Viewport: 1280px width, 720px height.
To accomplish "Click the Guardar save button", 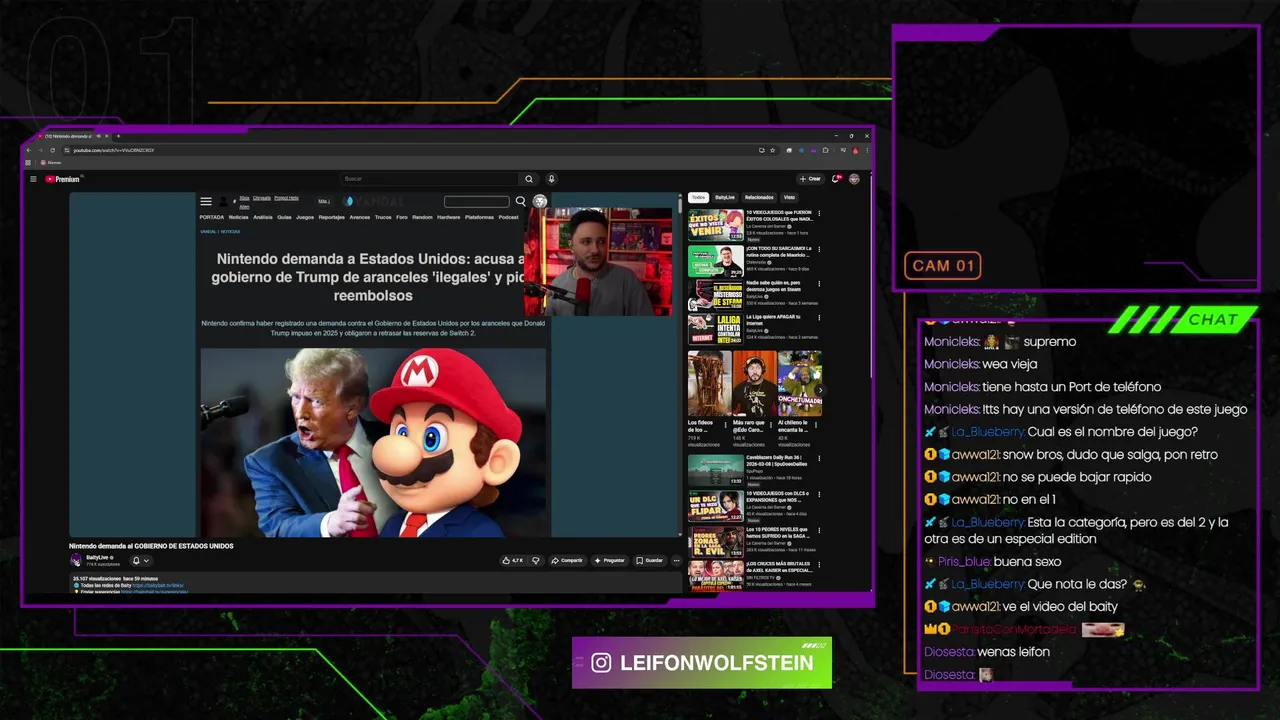I will (650, 560).
